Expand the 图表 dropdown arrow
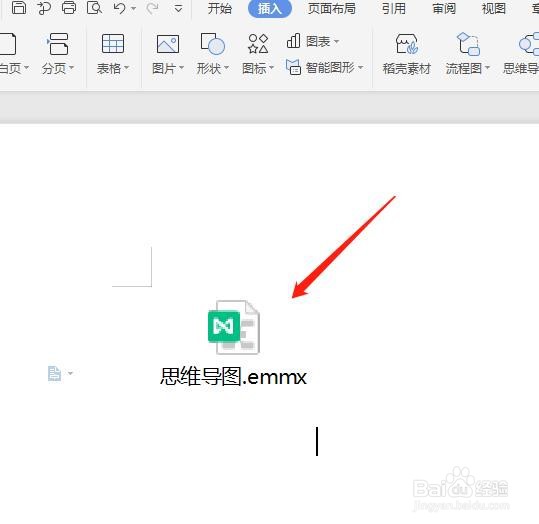This screenshot has width=539, height=524. pyautogui.click(x=337, y=42)
